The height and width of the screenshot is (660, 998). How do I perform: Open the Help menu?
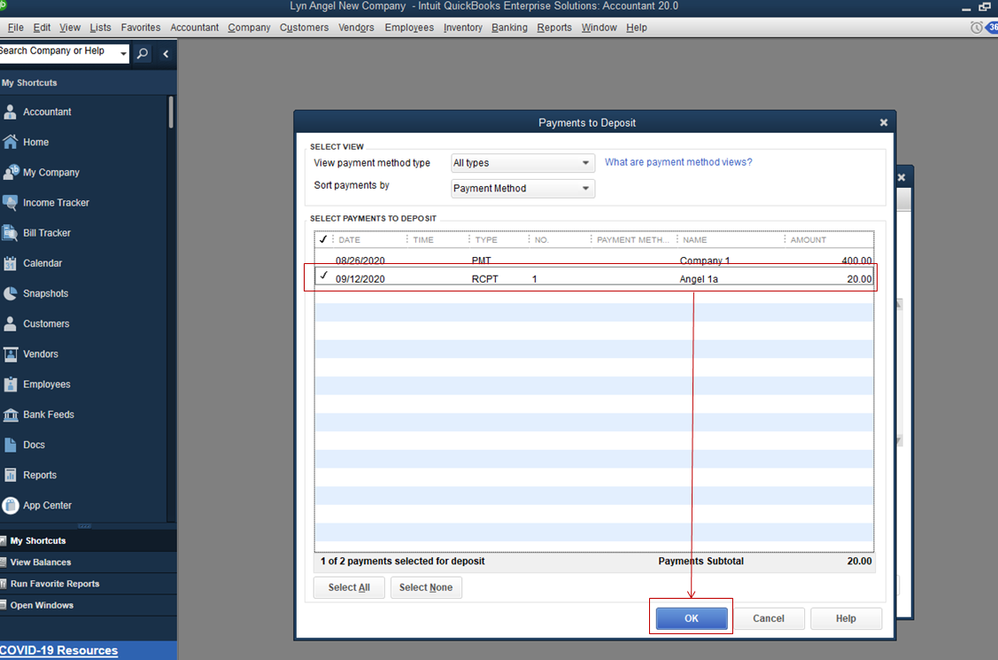[636, 27]
